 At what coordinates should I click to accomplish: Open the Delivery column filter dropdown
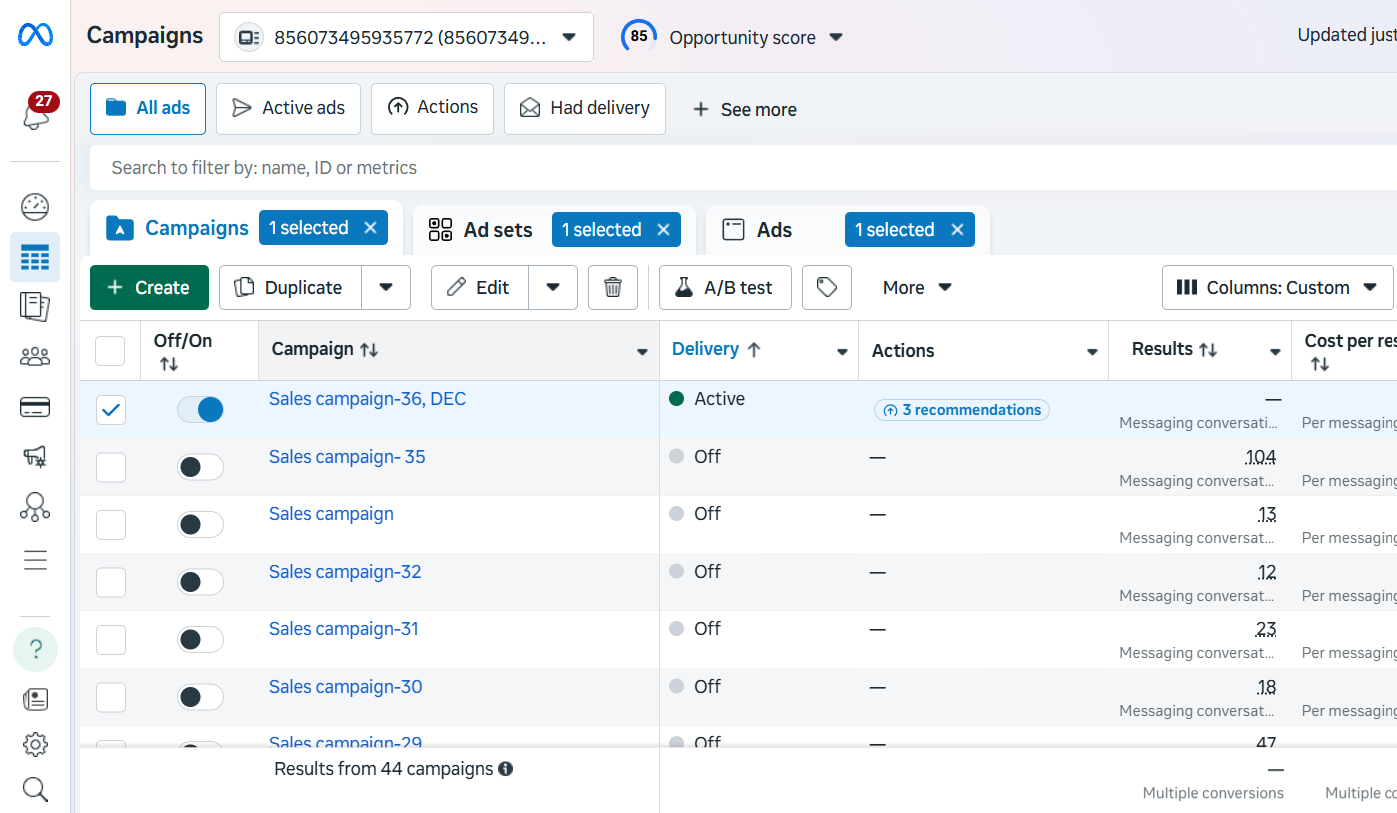click(x=843, y=350)
